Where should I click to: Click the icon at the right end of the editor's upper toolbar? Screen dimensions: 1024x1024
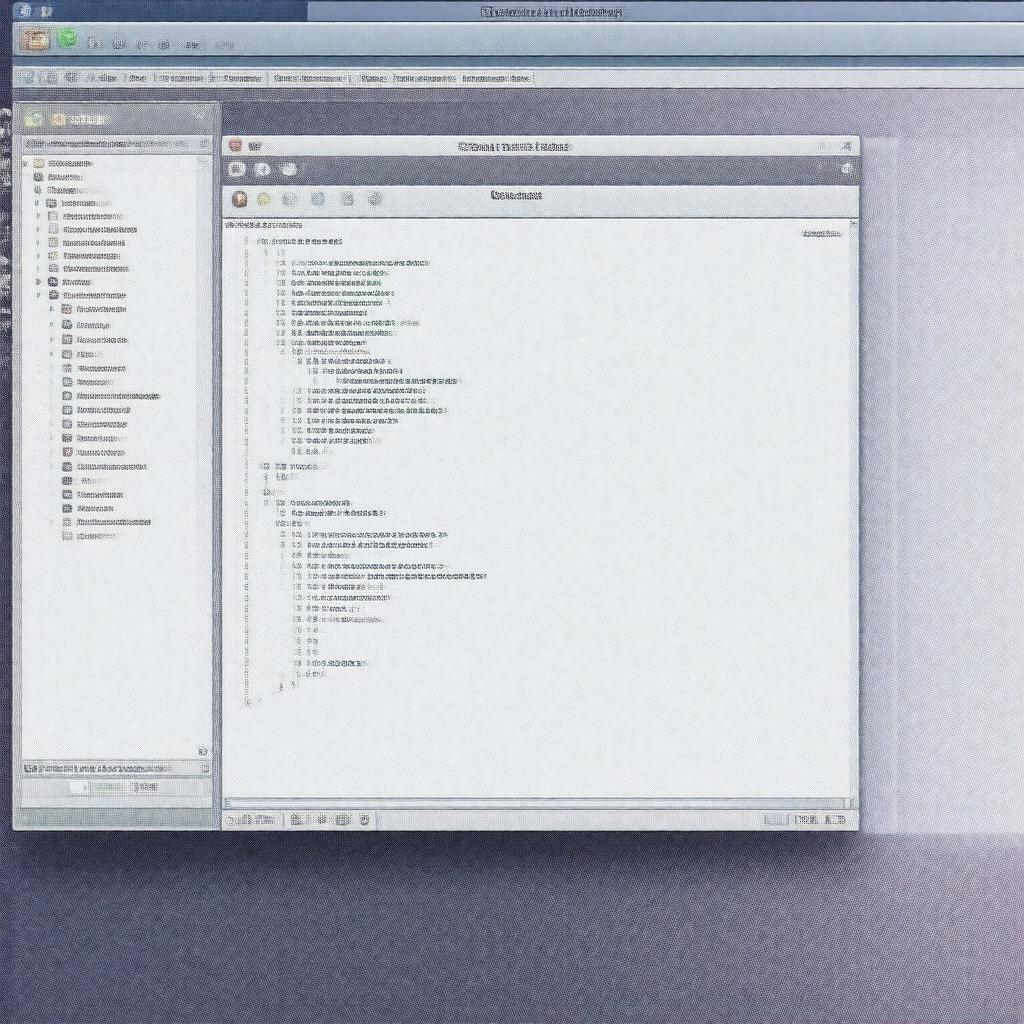(846, 170)
